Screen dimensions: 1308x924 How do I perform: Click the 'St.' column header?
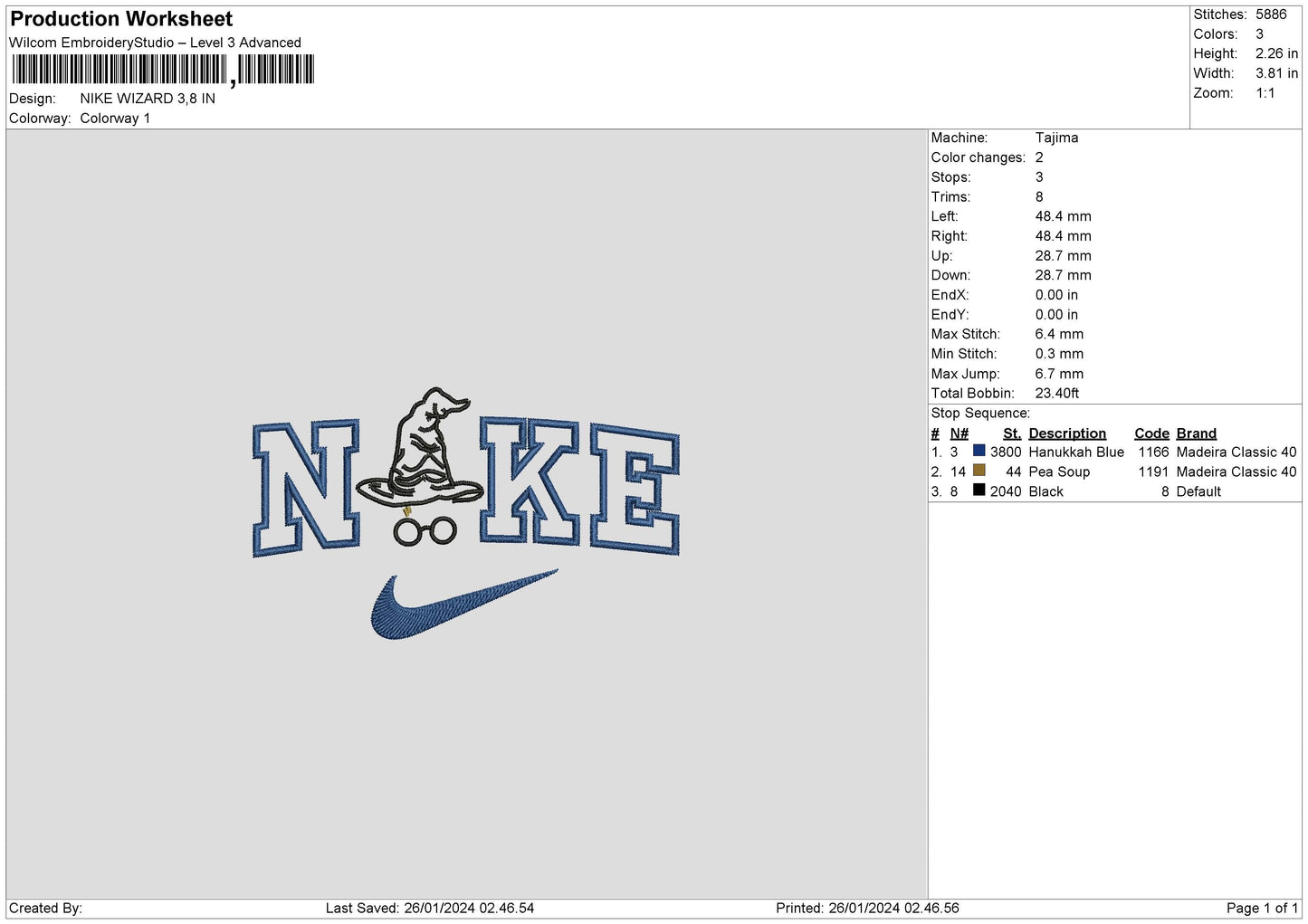click(1012, 433)
